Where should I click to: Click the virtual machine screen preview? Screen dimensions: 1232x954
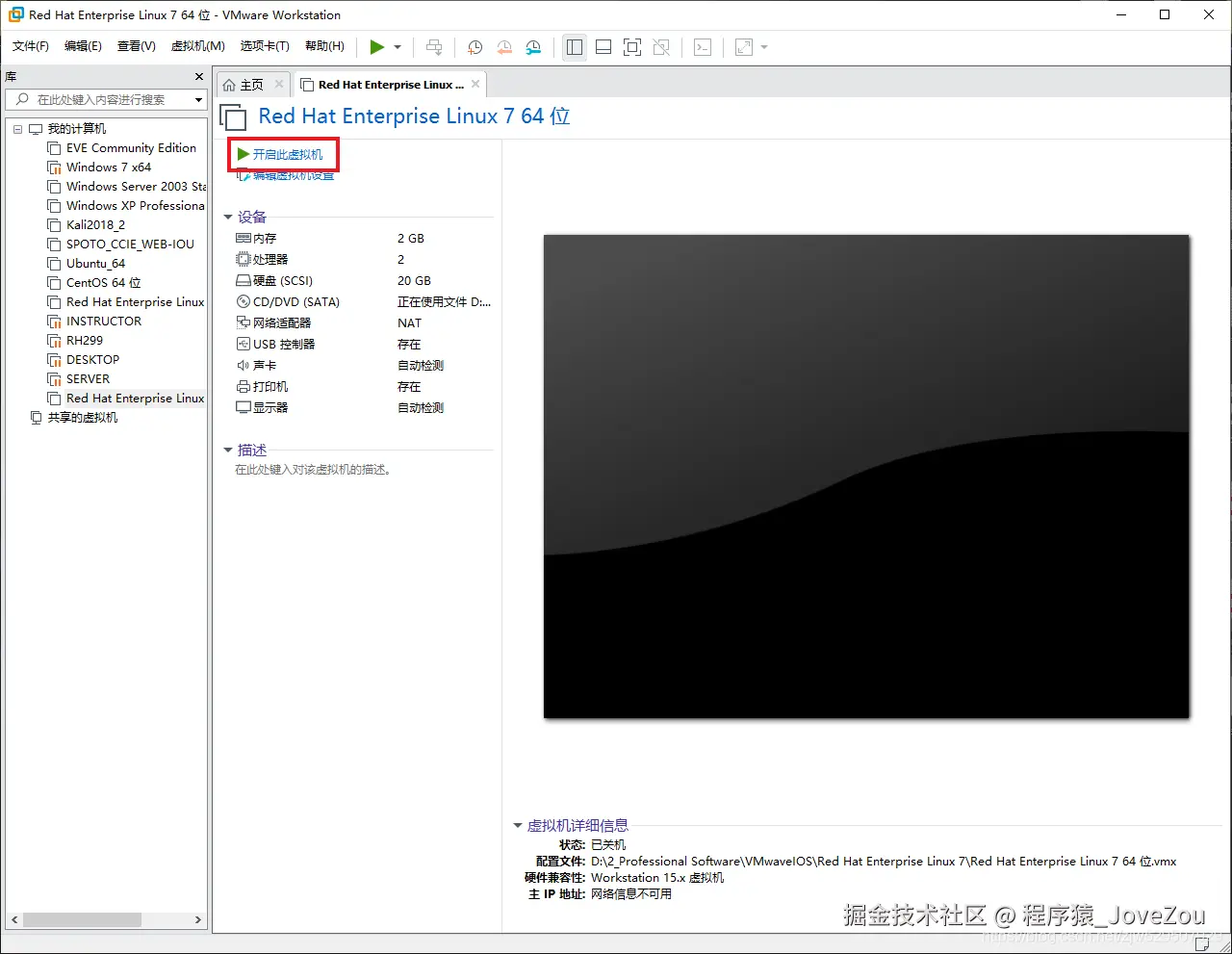click(x=866, y=477)
